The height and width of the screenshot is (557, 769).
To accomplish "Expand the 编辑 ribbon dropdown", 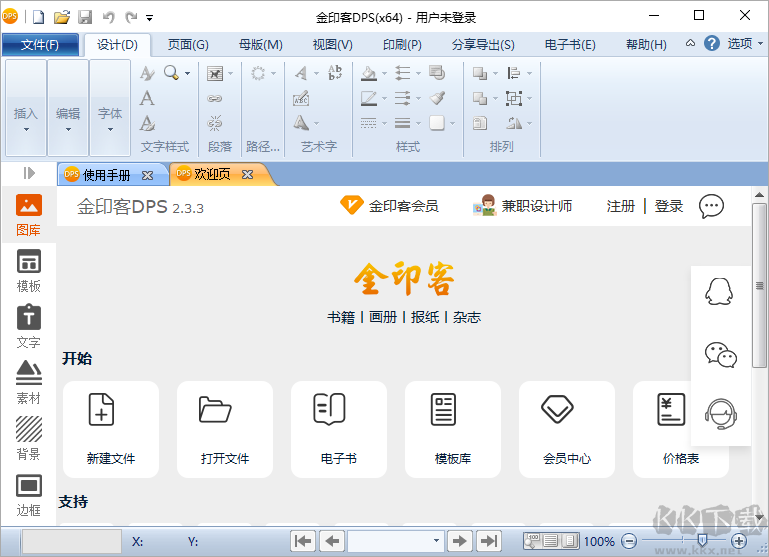I will click(x=68, y=108).
